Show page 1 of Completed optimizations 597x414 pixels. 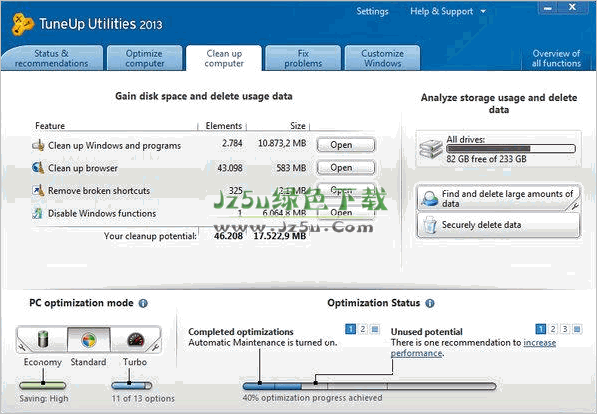(x=351, y=329)
